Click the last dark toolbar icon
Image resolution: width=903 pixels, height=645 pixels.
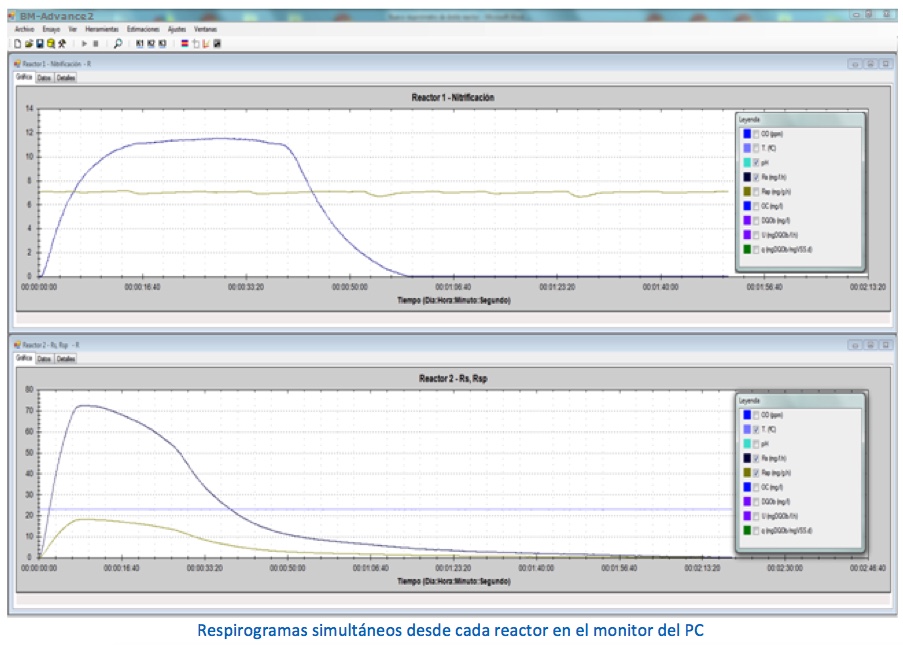coord(217,44)
